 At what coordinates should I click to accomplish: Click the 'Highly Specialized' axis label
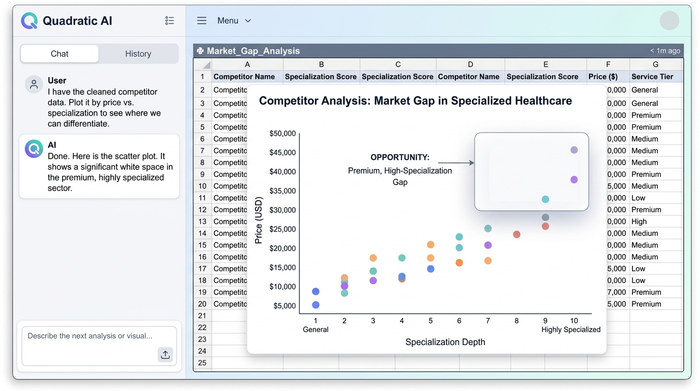click(571, 330)
